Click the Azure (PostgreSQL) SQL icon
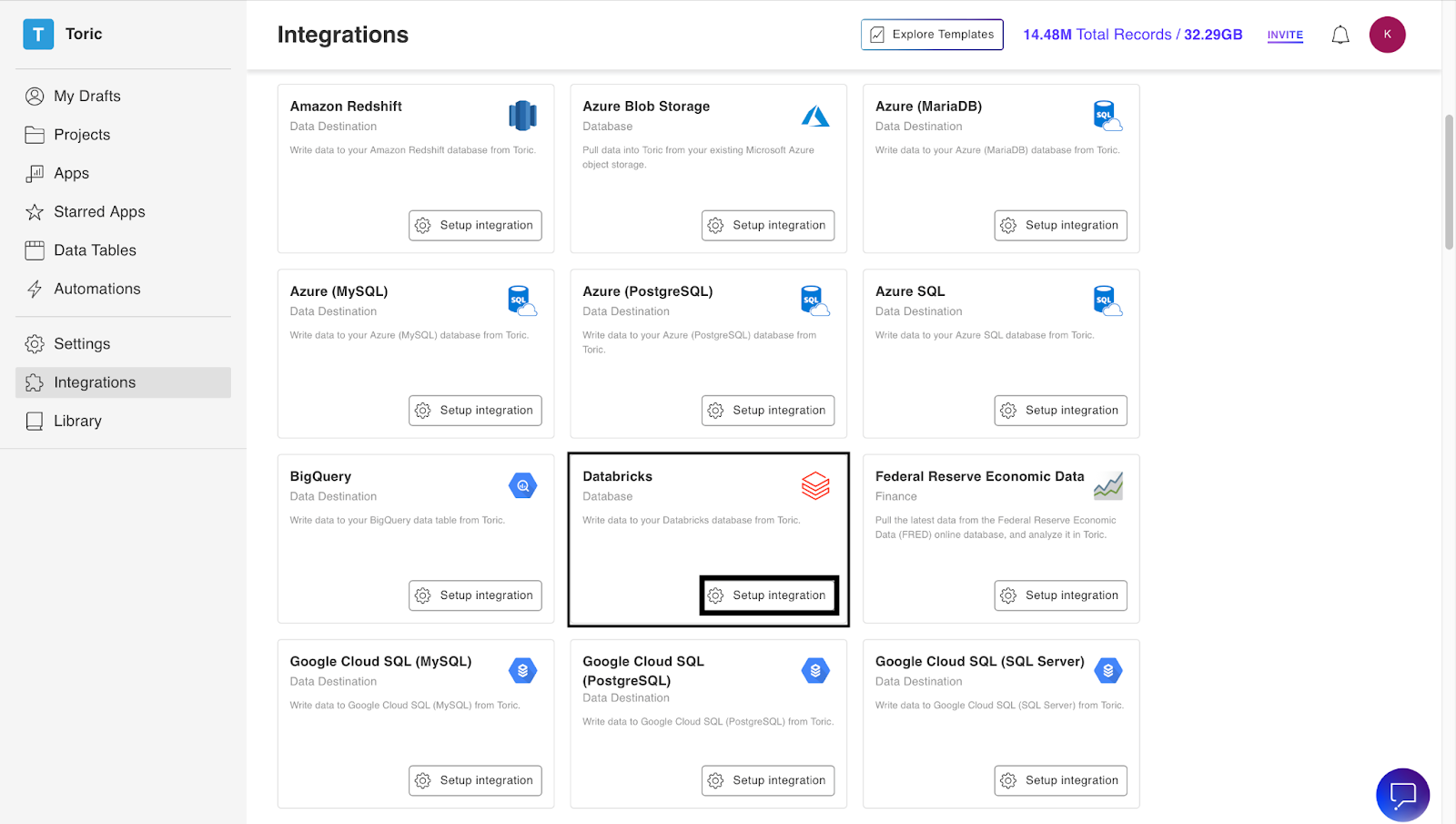Image resolution: width=1456 pixels, height=824 pixels. (815, 300)
